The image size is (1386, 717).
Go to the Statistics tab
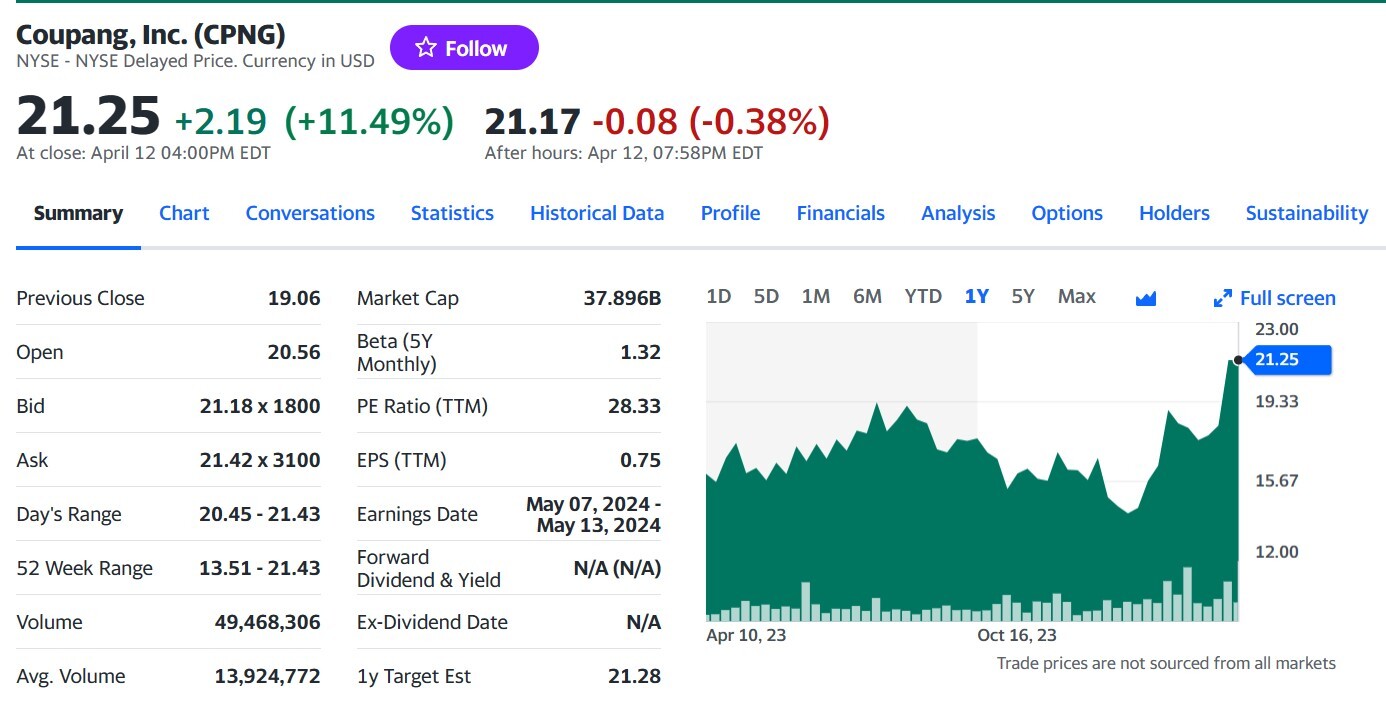pos(452,213)
